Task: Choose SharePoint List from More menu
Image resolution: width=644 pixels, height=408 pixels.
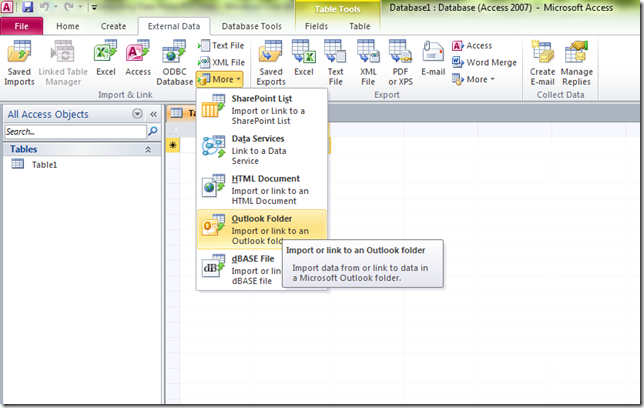Action: [x=262, y=109]
